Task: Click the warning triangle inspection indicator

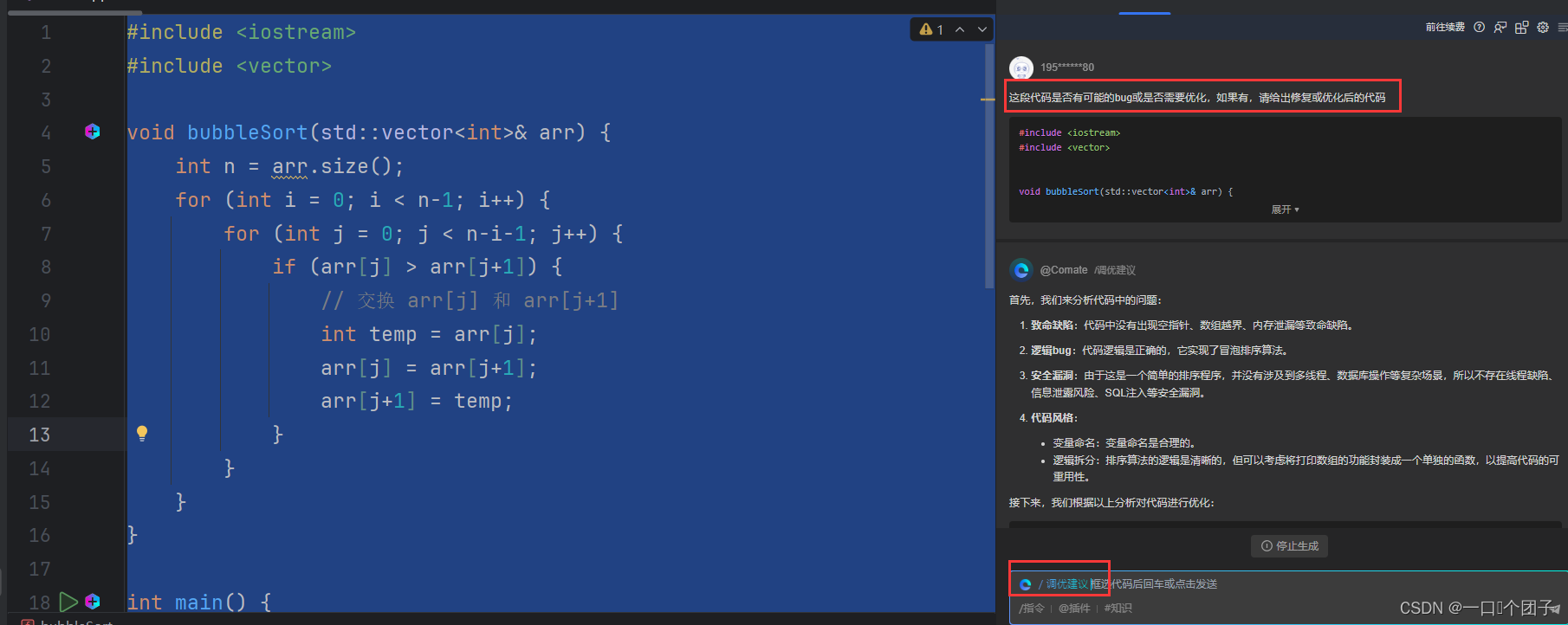Action: point(927,29)
